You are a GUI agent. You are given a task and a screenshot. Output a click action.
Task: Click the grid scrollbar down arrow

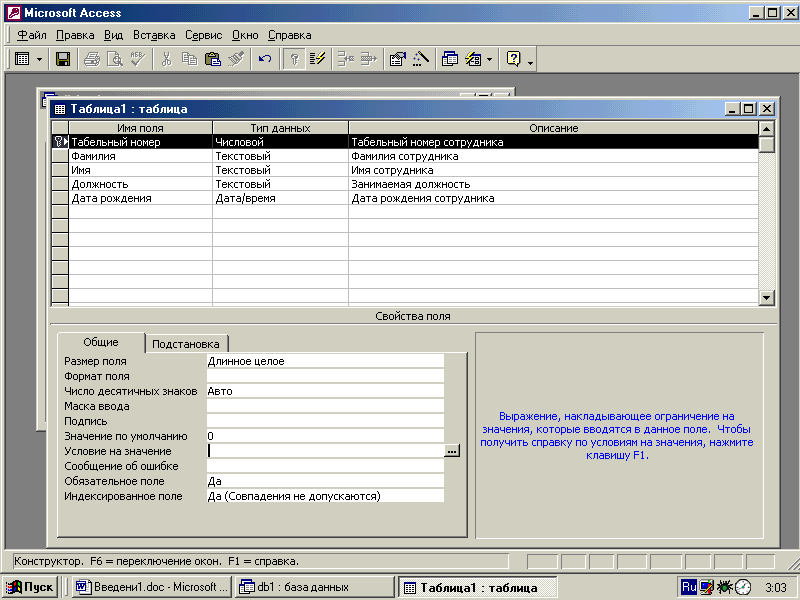coord(766,297)
